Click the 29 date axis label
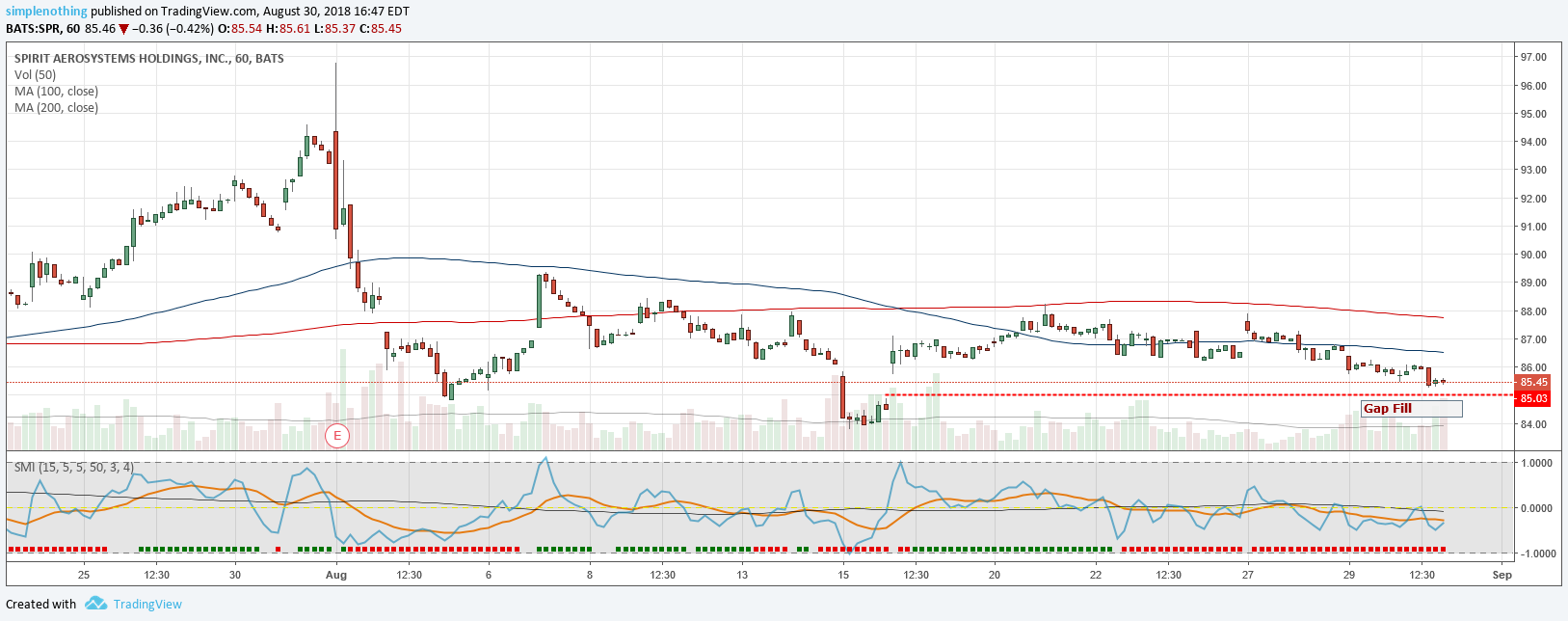Image resolution: width=1568 pixels, height=621 pixels. tap(1349, 575)
